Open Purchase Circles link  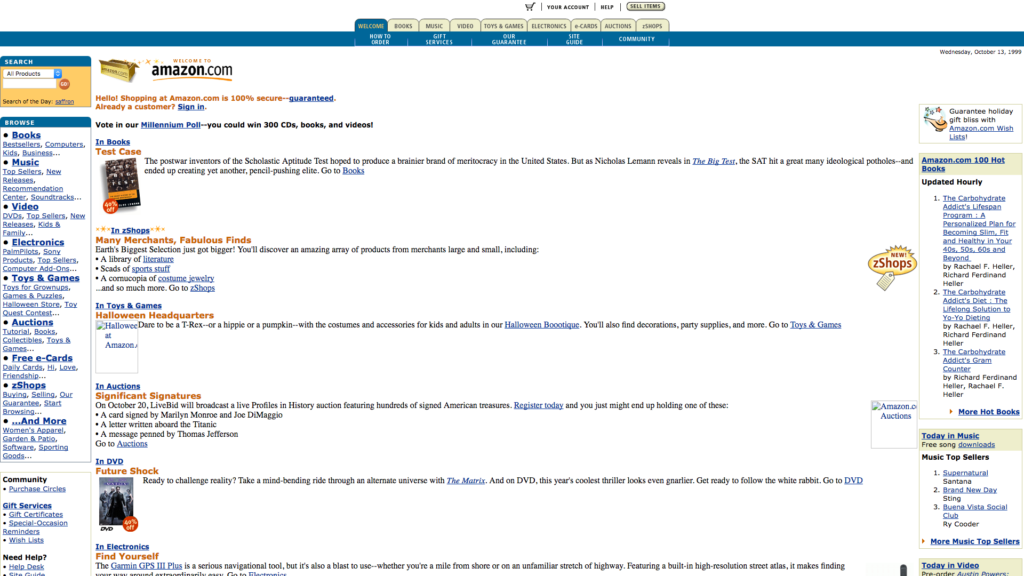37,489
